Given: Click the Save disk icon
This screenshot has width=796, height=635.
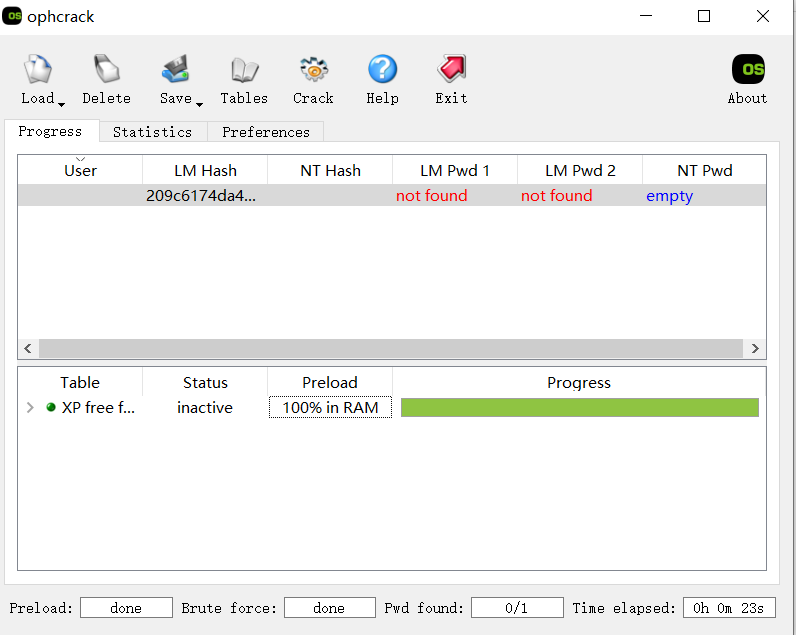Looking at the screenshot, I should click(x=176, y=69).
